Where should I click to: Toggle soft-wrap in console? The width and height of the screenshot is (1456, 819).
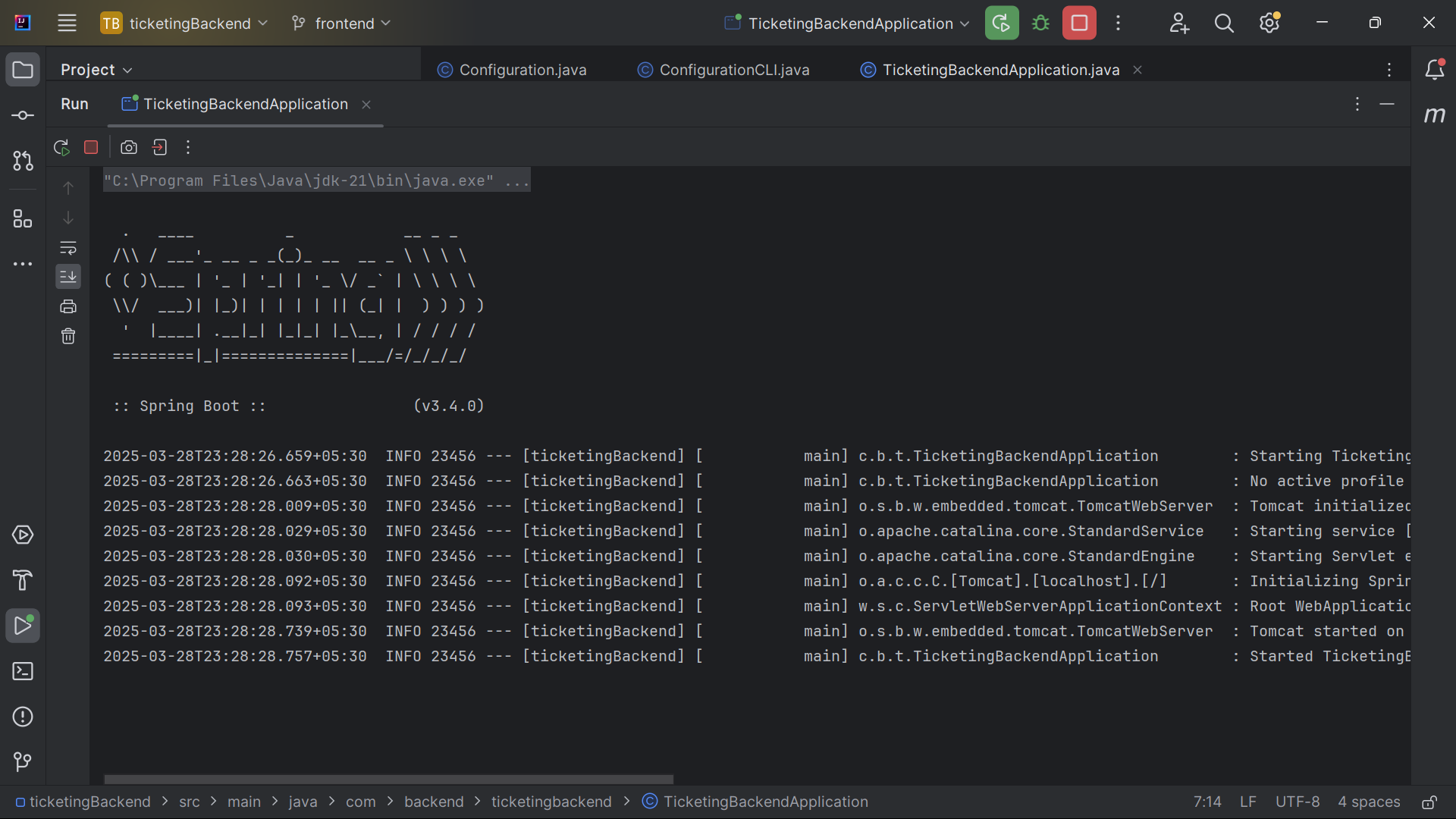68,247
